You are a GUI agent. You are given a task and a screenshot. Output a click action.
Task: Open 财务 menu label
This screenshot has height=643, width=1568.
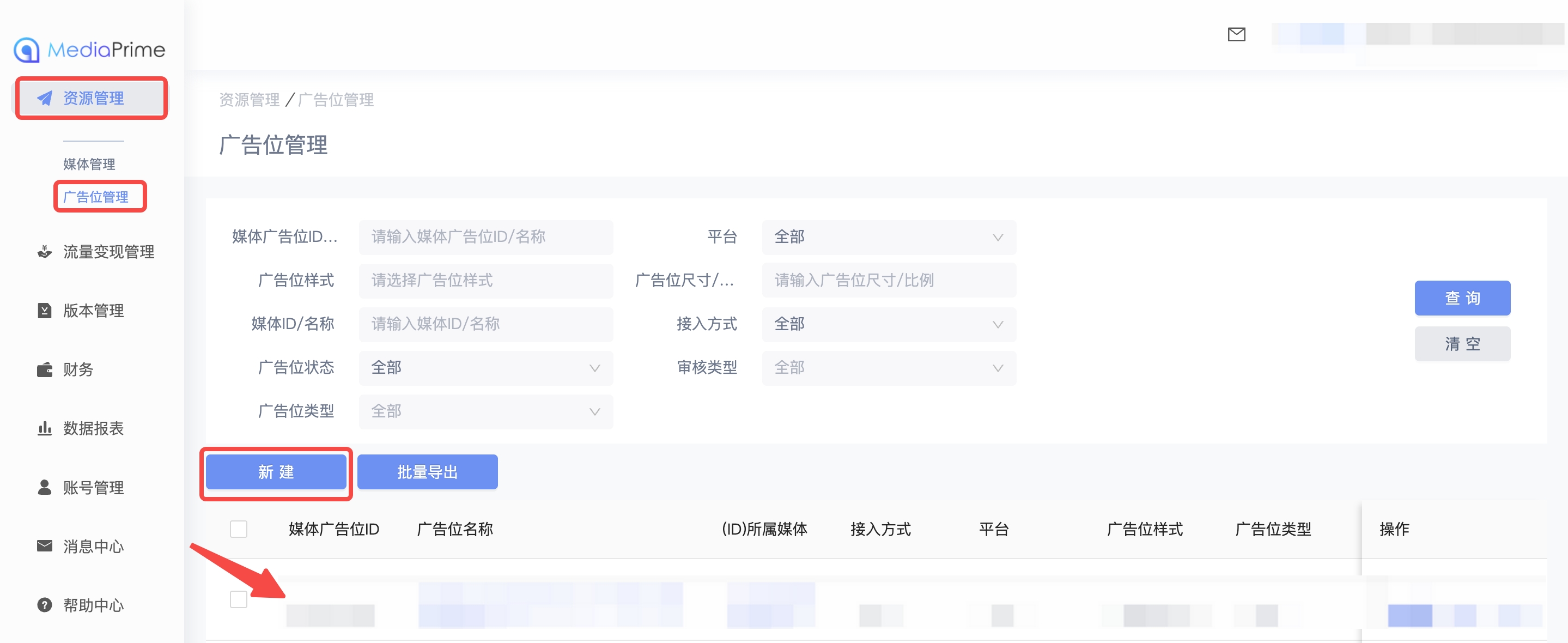pyautogui.click(x=78, y=369)
